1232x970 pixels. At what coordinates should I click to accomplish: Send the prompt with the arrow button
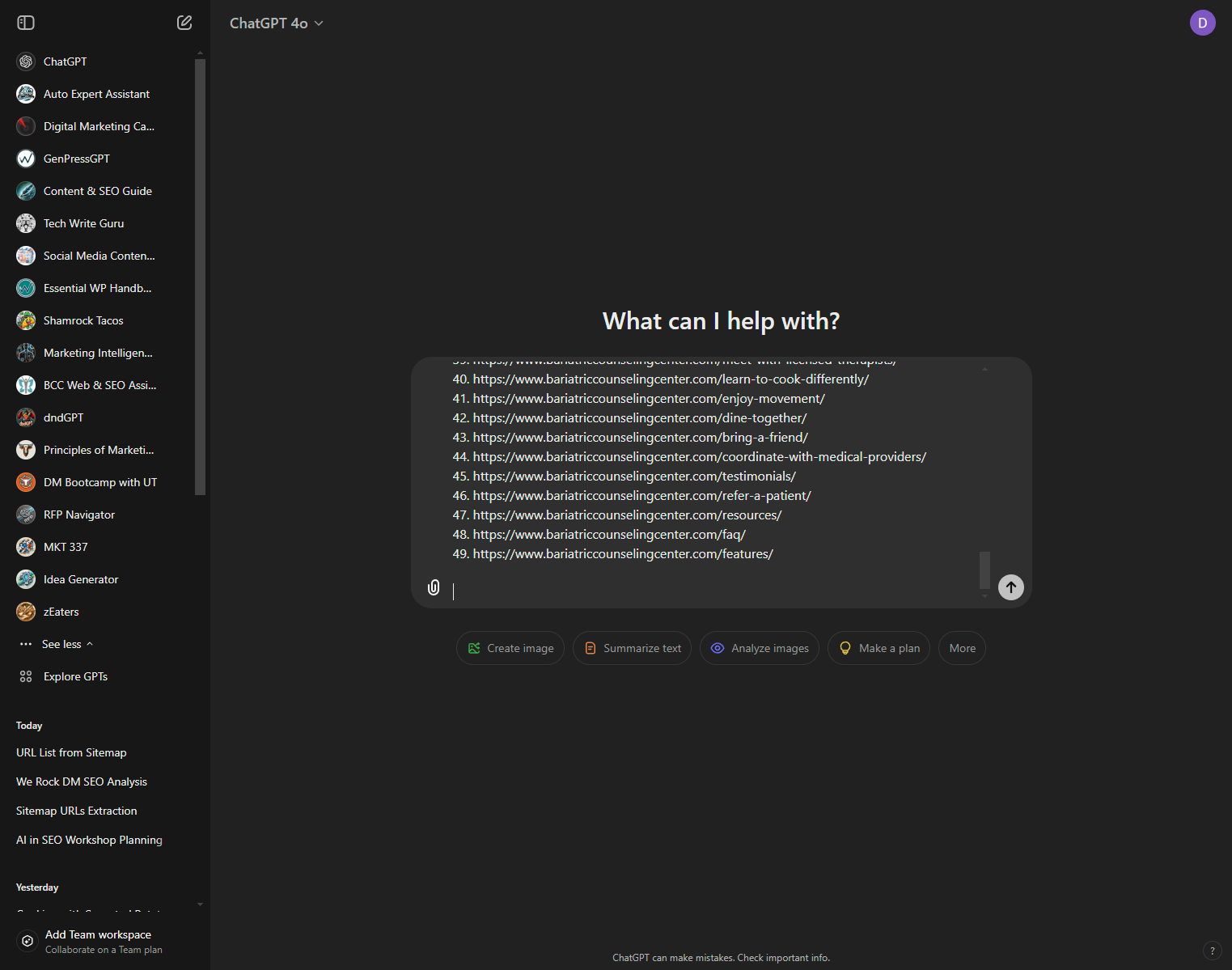coord(1011,587)
